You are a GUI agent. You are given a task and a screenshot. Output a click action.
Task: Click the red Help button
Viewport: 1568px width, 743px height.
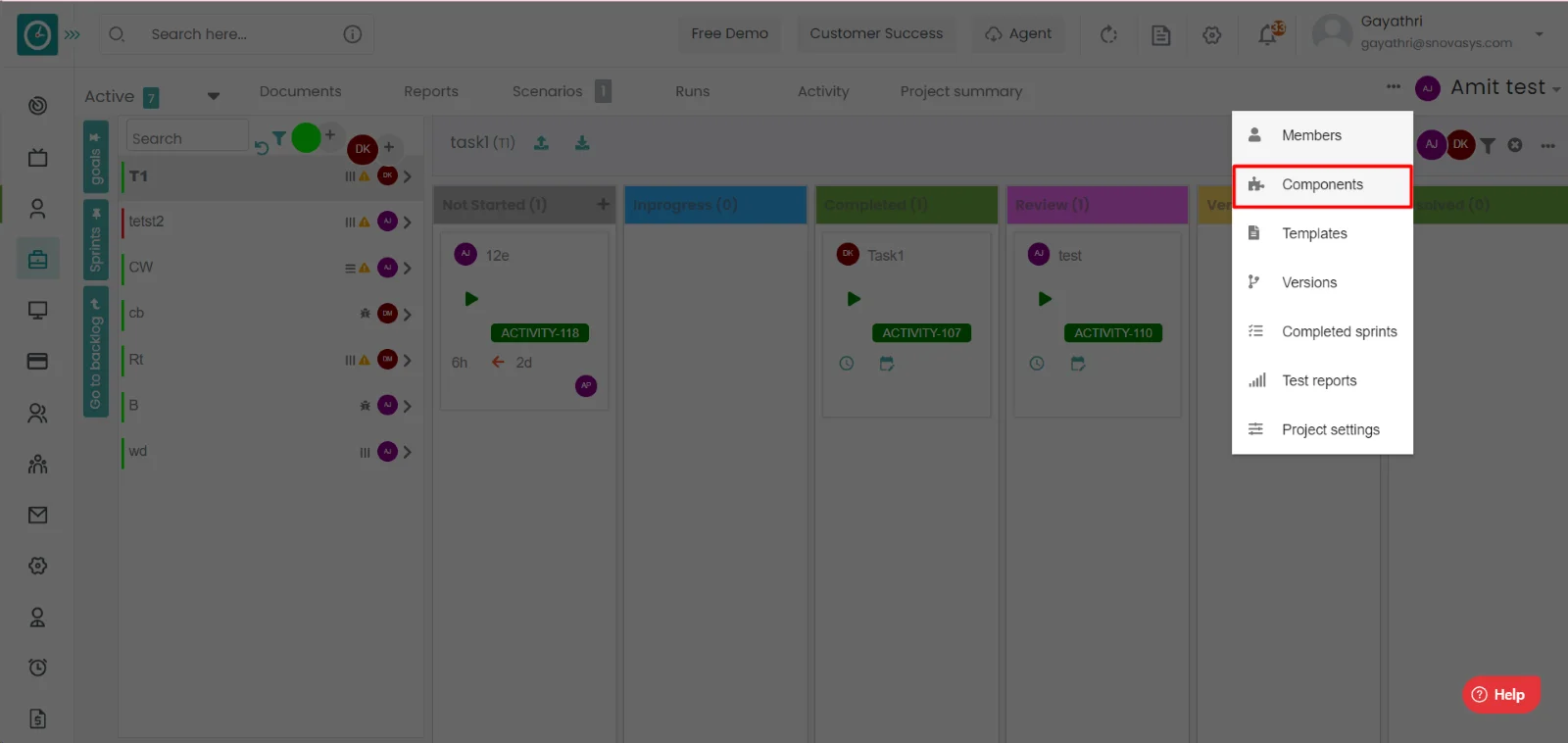1500,694
